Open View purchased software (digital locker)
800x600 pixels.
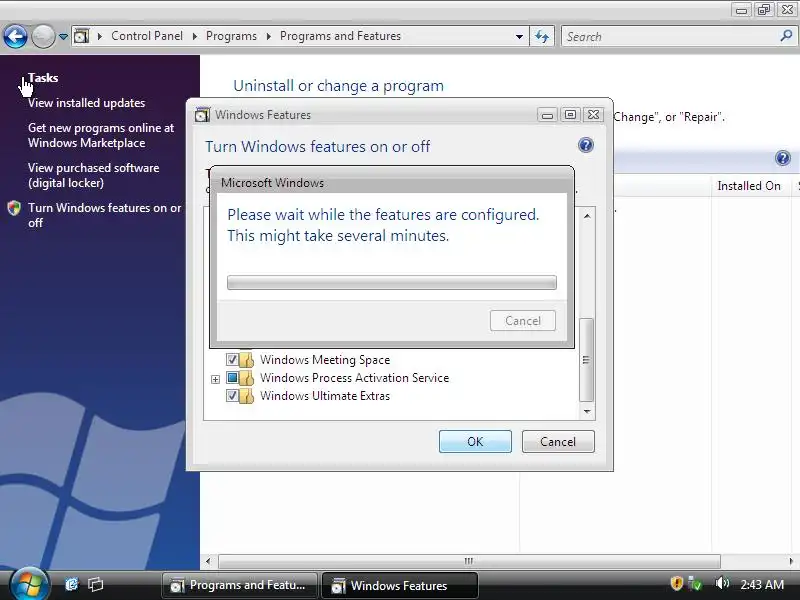93,175
